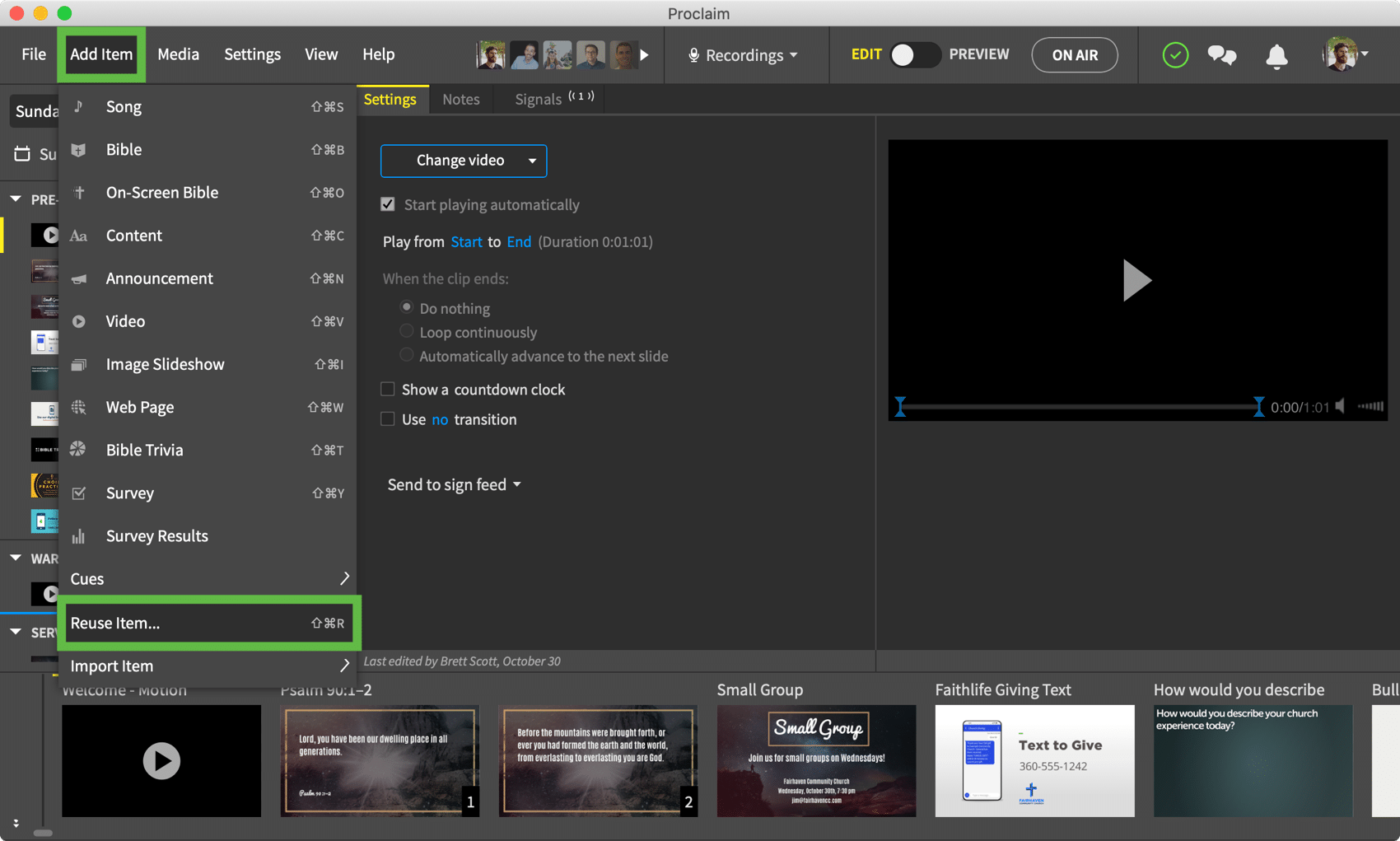Click the microphone Recordings icon

[x=693, y=55]
